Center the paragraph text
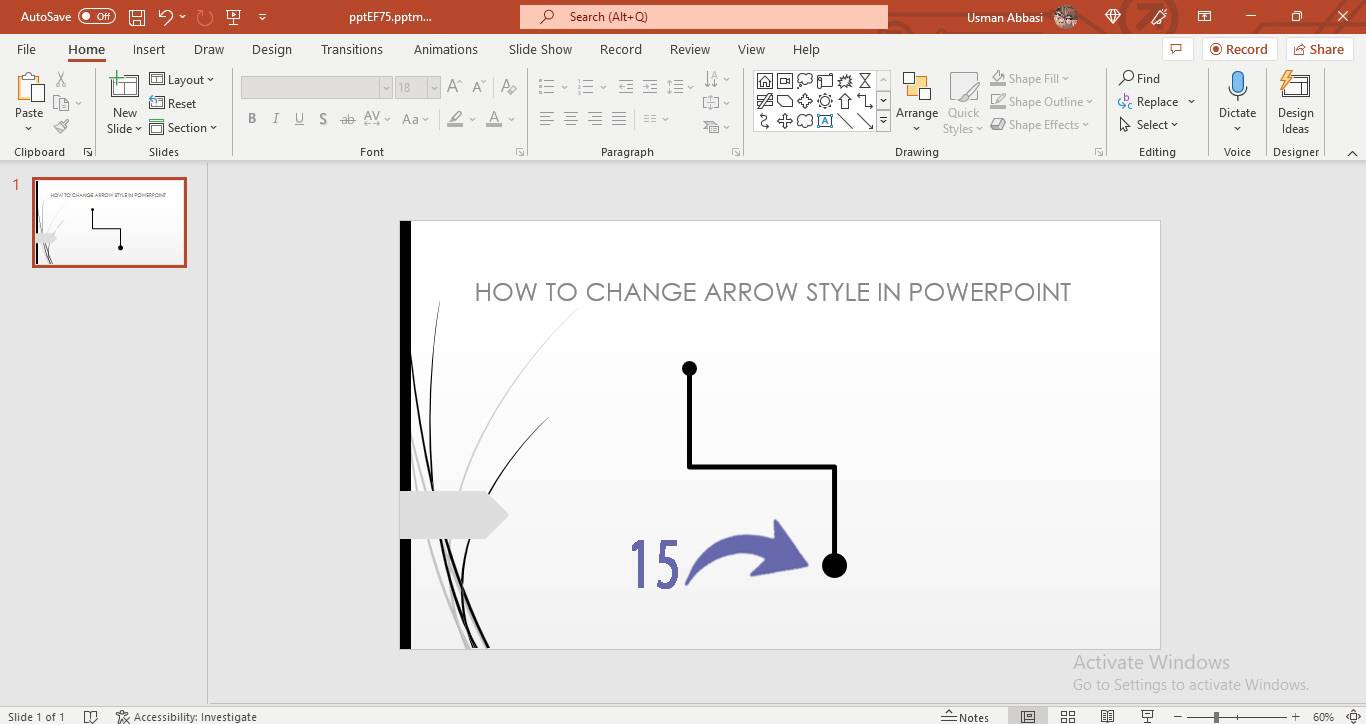1366x724 pixels. pyautogui.click(x=571, y=119)
